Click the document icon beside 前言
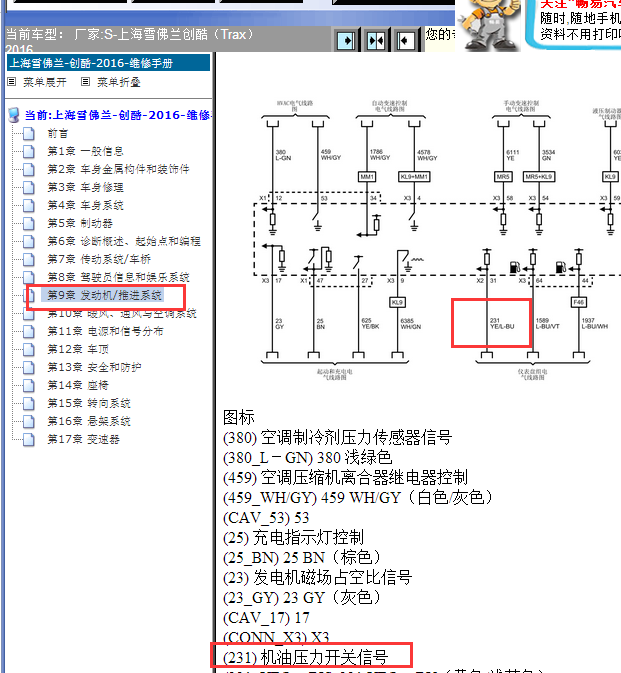This screenshot has width=621, height=673. 29,133
